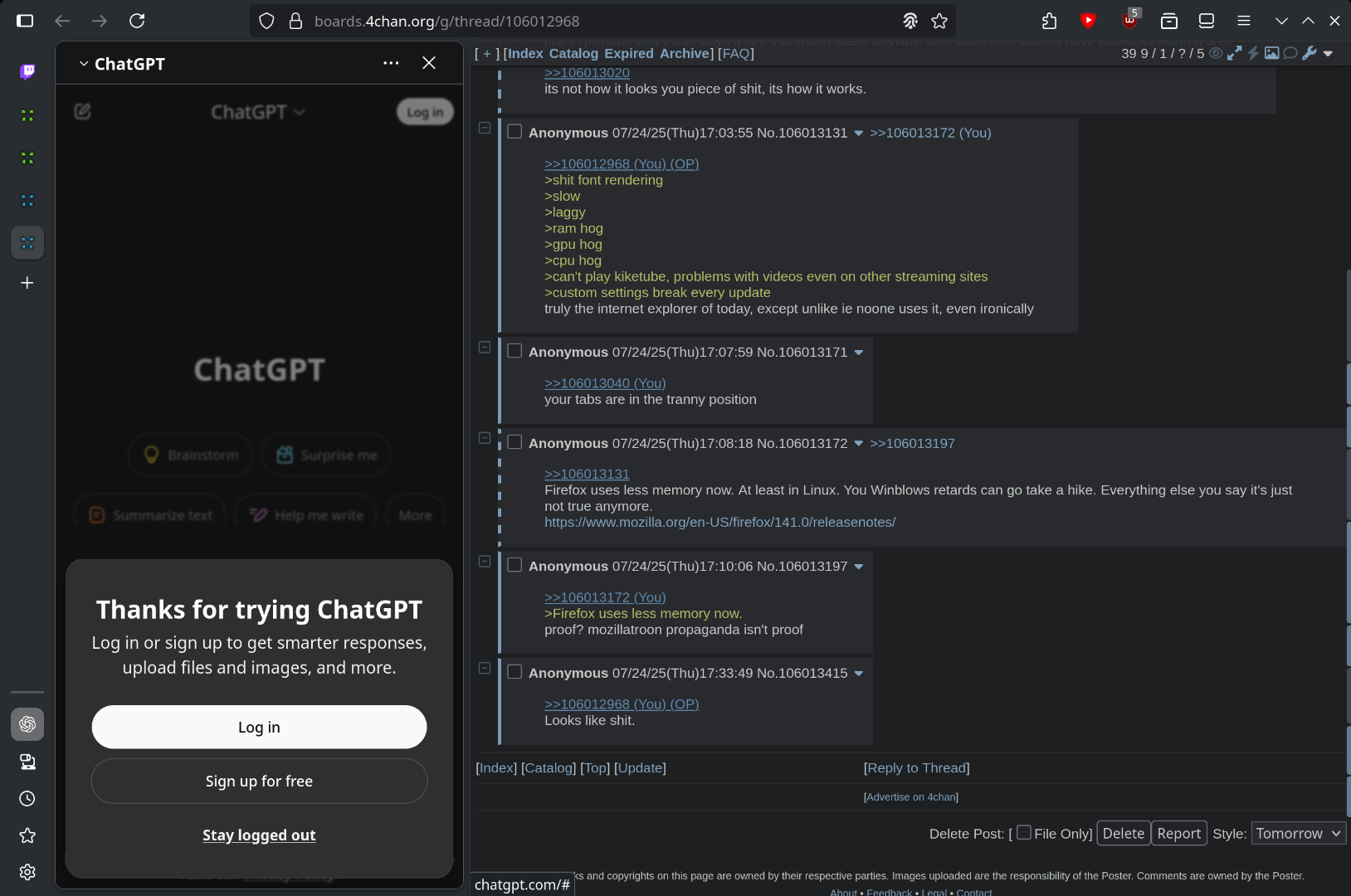Open 4chan X quick reply speech bubble
The image size is (1351, 896).
(x=1290, y=53)
